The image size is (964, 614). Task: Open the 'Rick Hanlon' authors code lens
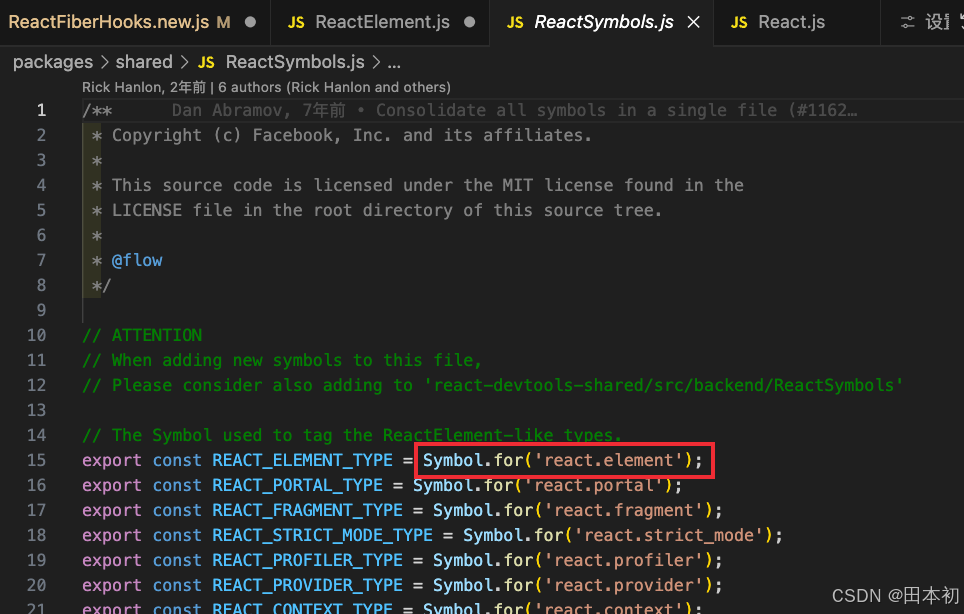pyautogui.click(x=266, y=87)
